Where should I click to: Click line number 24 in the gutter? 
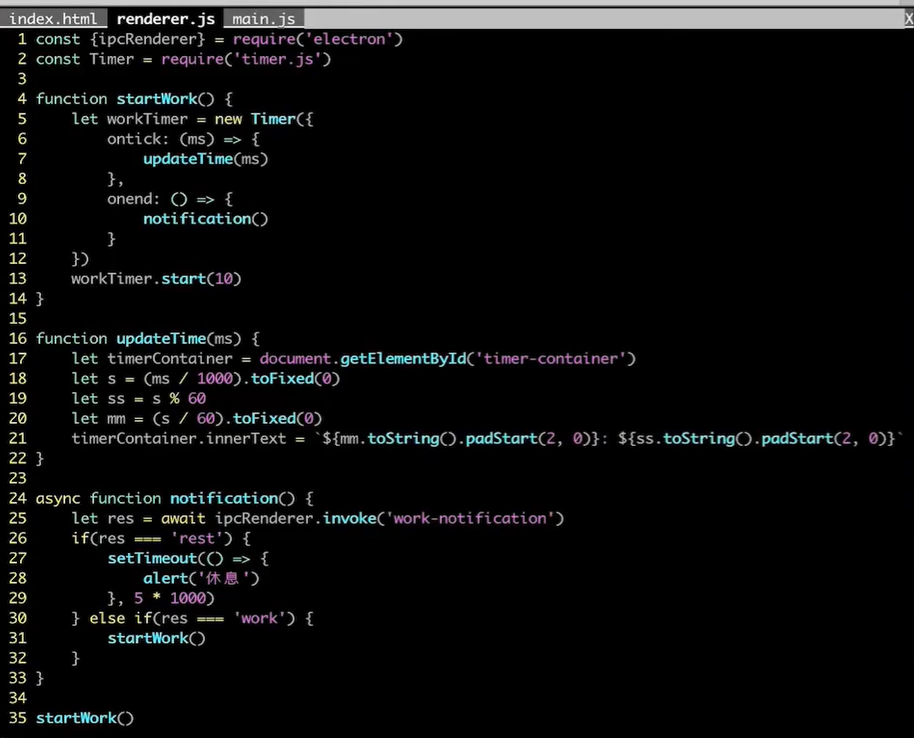(16, 499)
